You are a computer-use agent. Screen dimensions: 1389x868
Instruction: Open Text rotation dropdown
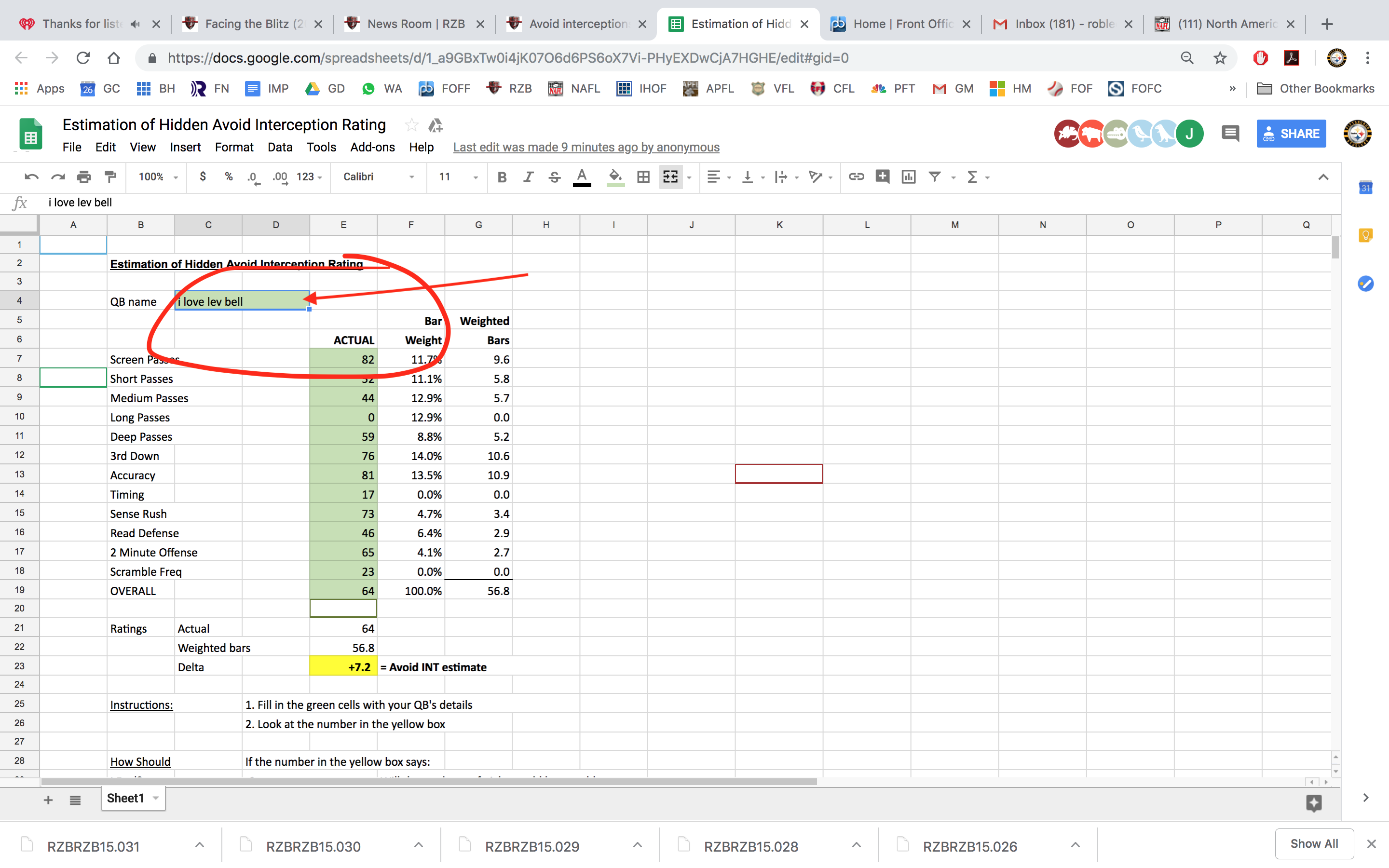[x=820, y=177]
